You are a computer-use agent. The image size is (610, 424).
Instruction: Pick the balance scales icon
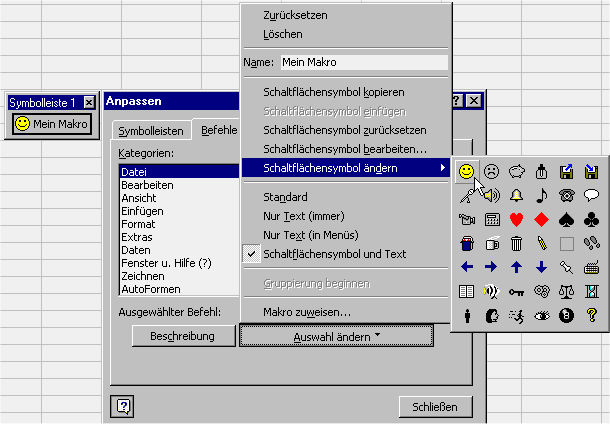click(x=566, y=291)
